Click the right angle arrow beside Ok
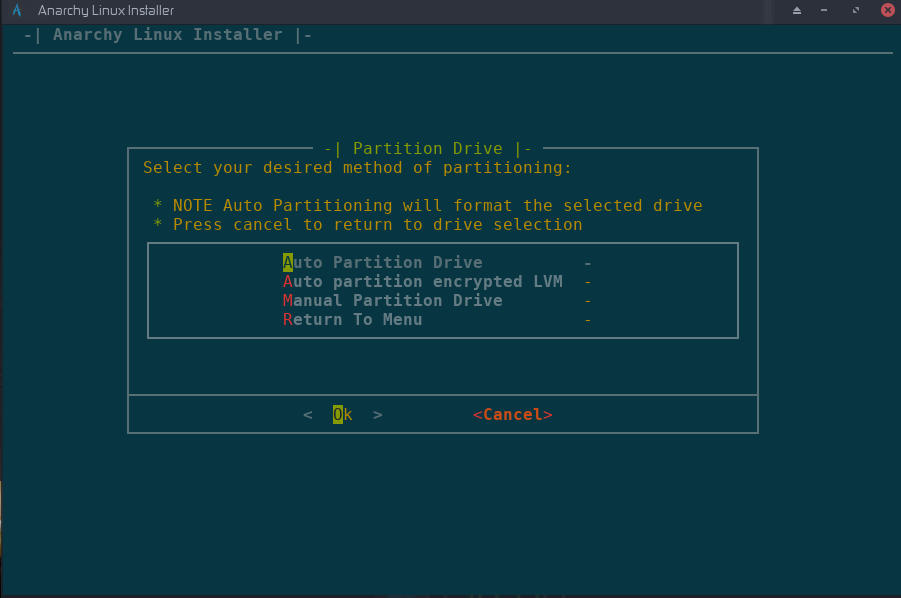This screenshot has height=598, width=901. click(x=377, y=414)
